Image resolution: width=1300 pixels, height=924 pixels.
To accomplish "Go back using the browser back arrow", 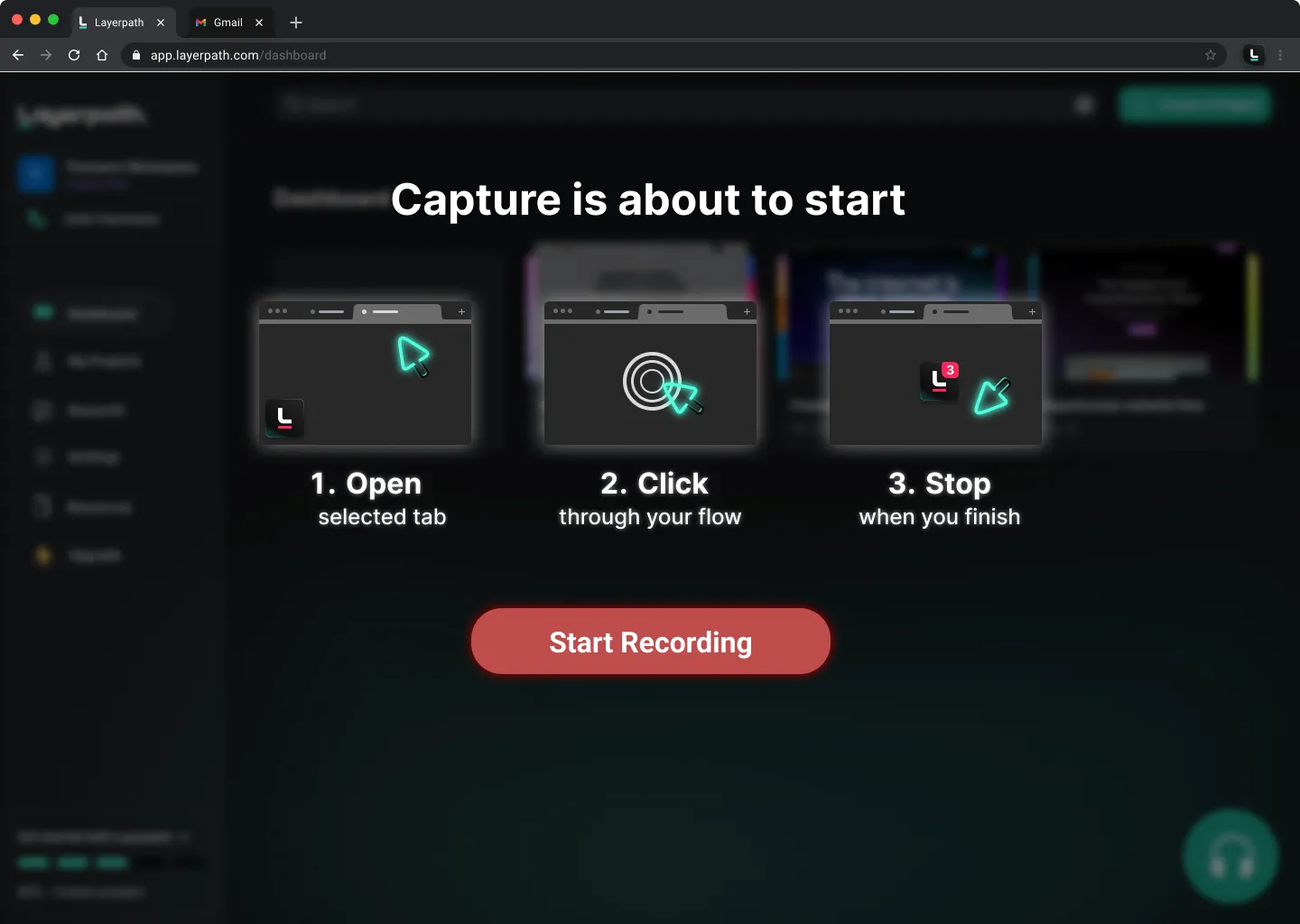I will click(18, 55).
